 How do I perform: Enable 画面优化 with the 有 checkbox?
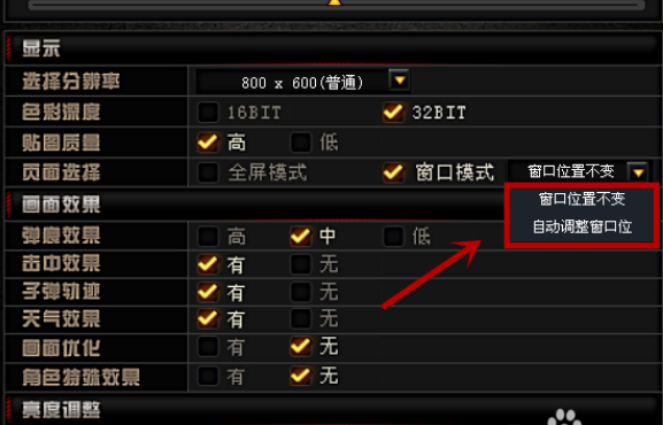208,347
